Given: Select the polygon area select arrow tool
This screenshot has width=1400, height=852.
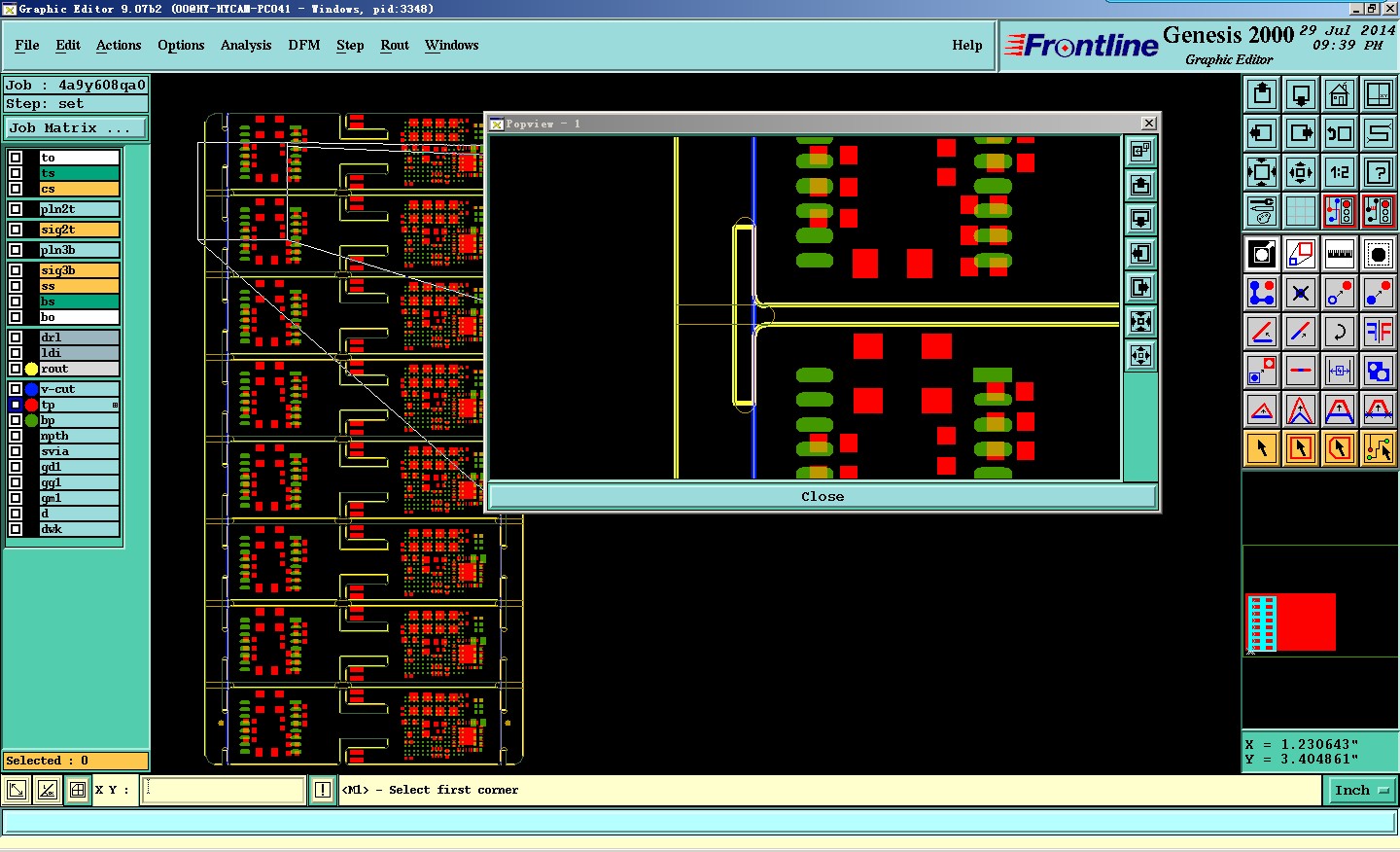Looking at the screenshot, I should [x=1340, y=448].
